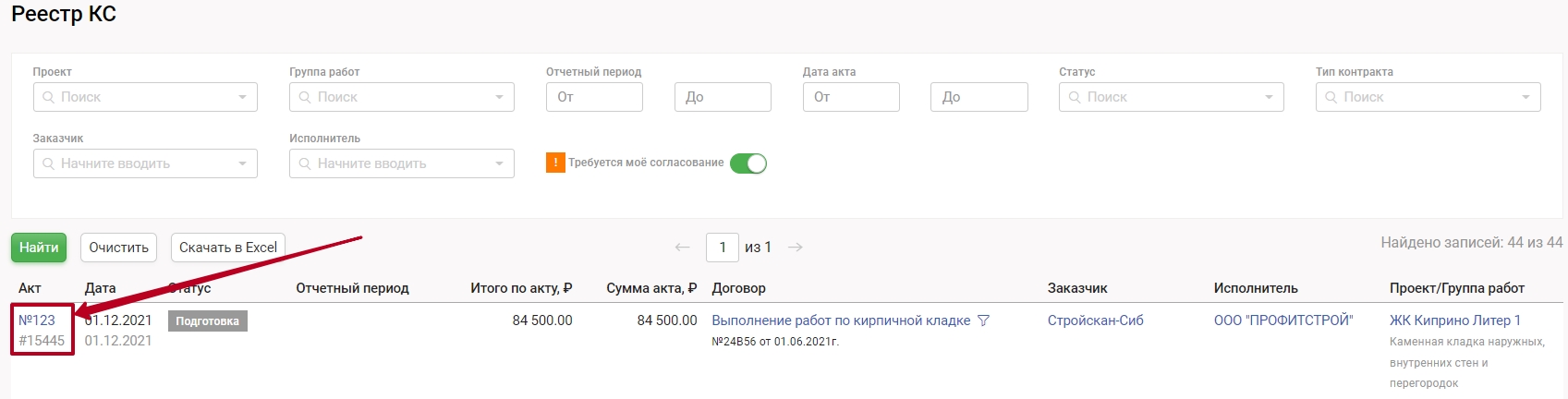Image resolution: width=1568 pixels, height=399 pixels.
Task: Click the Очистить button
Action: coord(118,248)
